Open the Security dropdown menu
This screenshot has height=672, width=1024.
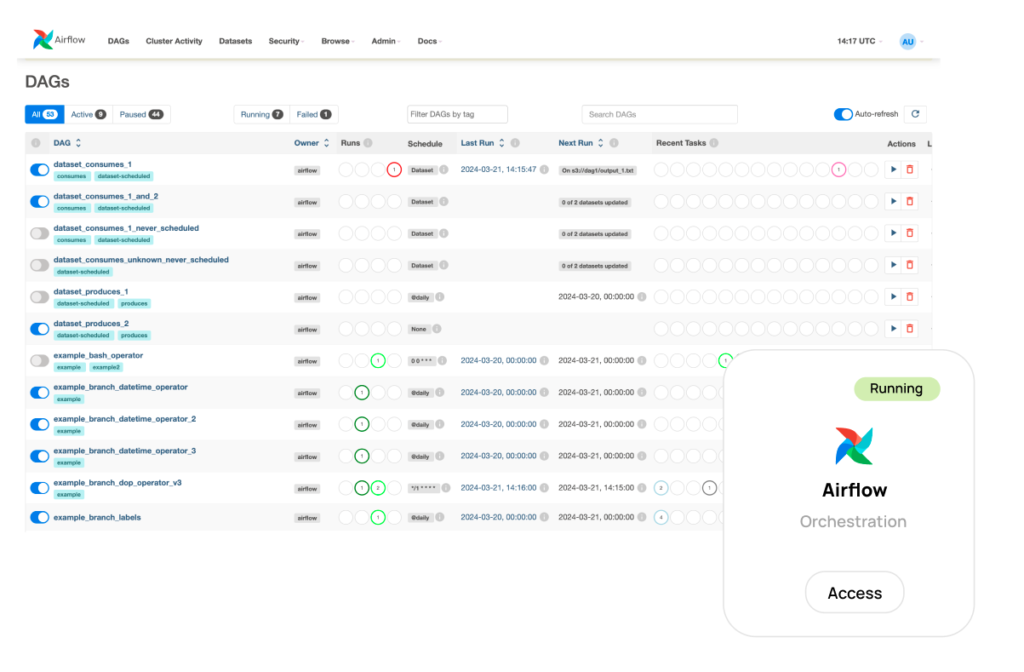286,41
